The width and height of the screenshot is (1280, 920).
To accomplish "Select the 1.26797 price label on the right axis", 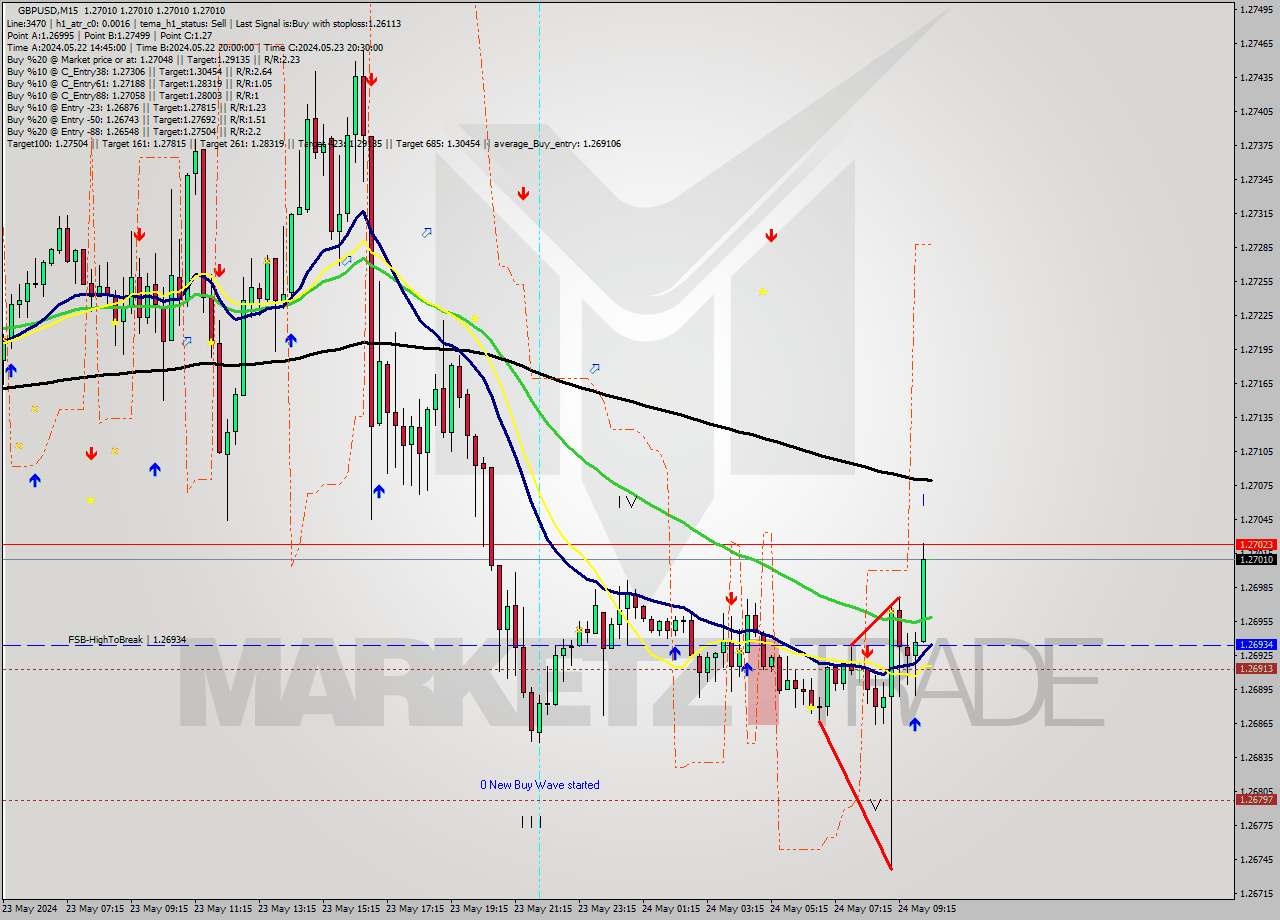I will [x=1256, y=799].
